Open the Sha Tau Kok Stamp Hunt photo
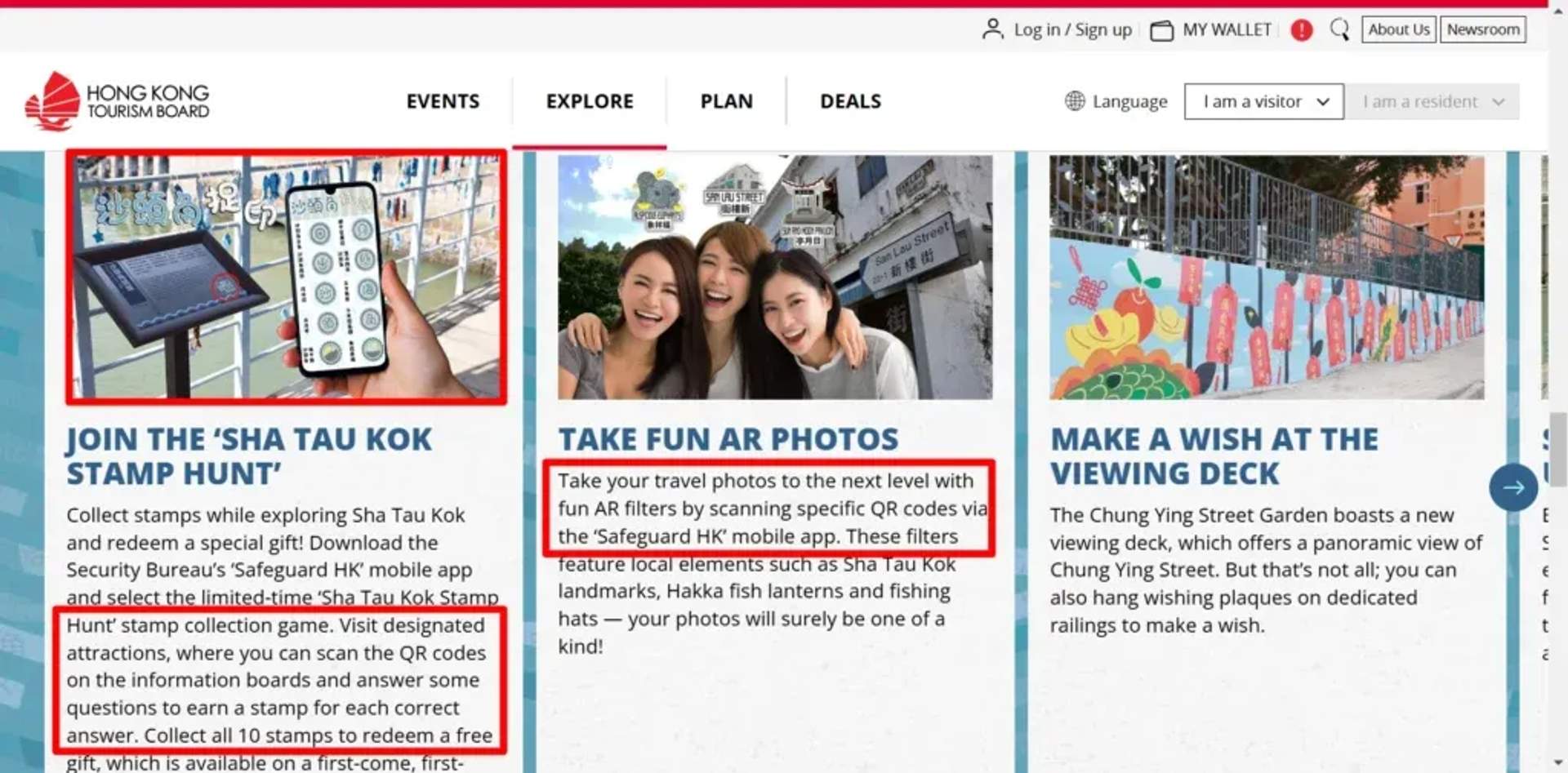The height and width of the screenshot is (773, 1568). point(286,277)
